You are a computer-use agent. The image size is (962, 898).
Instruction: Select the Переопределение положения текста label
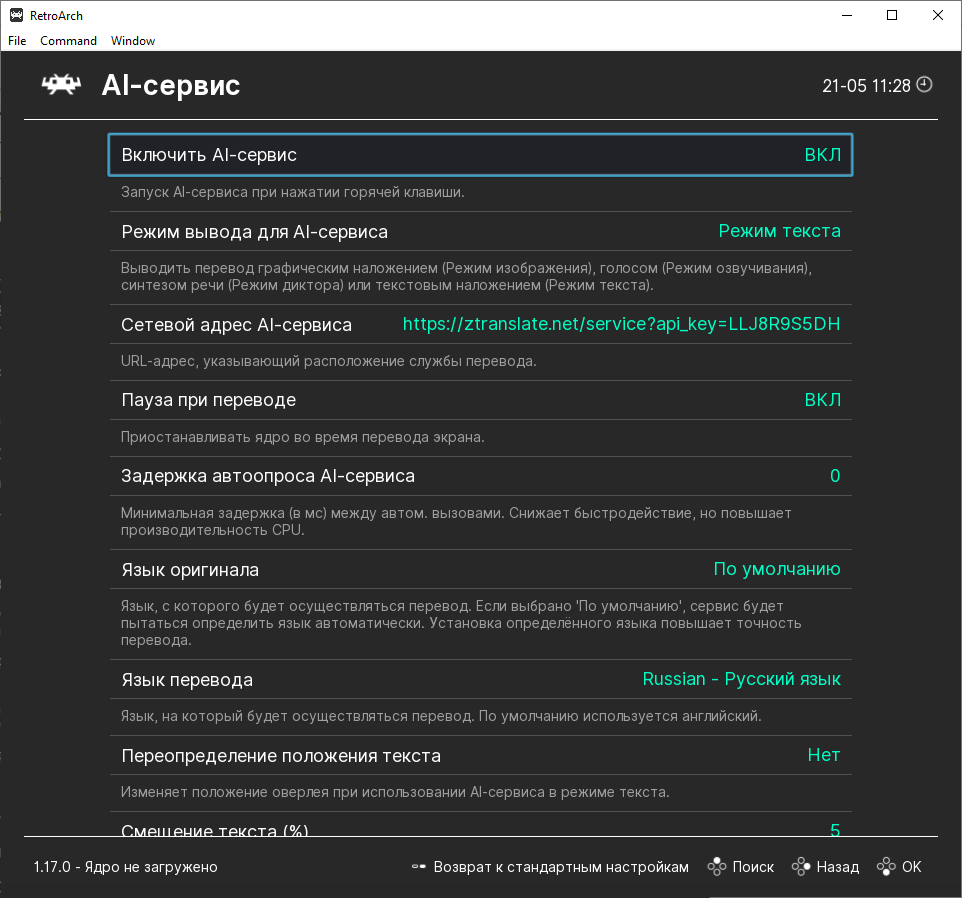pos(281,756)
